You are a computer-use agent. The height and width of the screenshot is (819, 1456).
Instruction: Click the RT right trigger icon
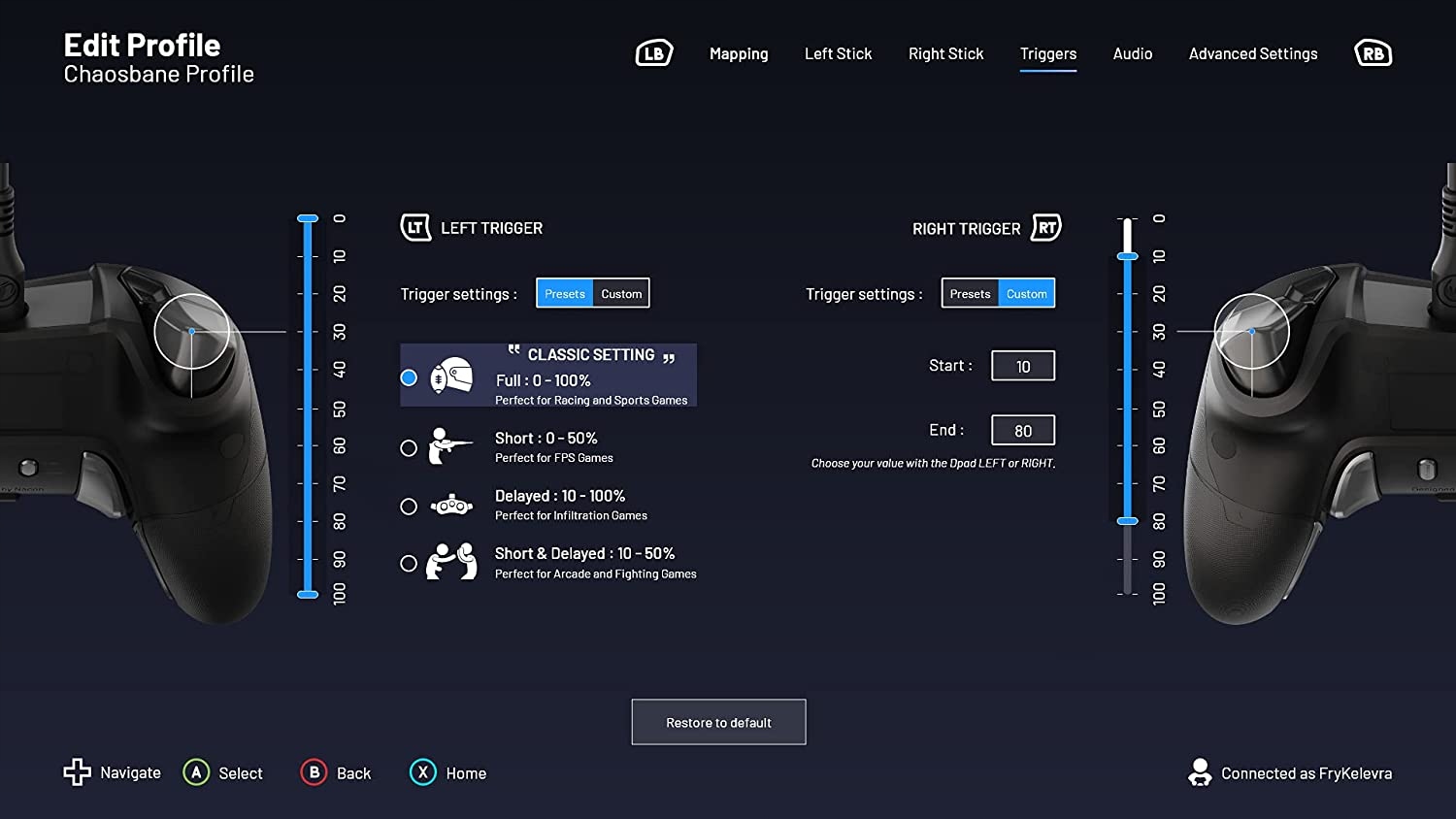tap(1046, 228)
